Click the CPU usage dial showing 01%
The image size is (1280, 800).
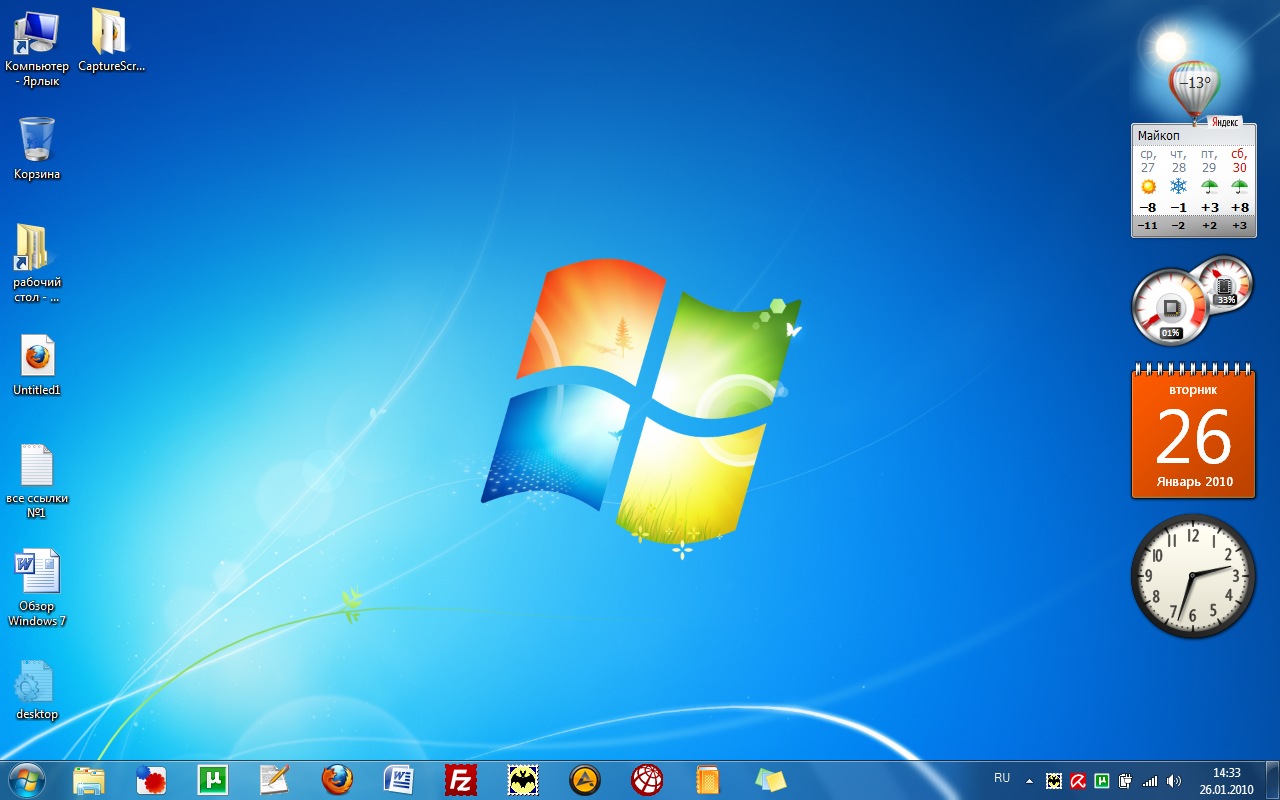1170,308
